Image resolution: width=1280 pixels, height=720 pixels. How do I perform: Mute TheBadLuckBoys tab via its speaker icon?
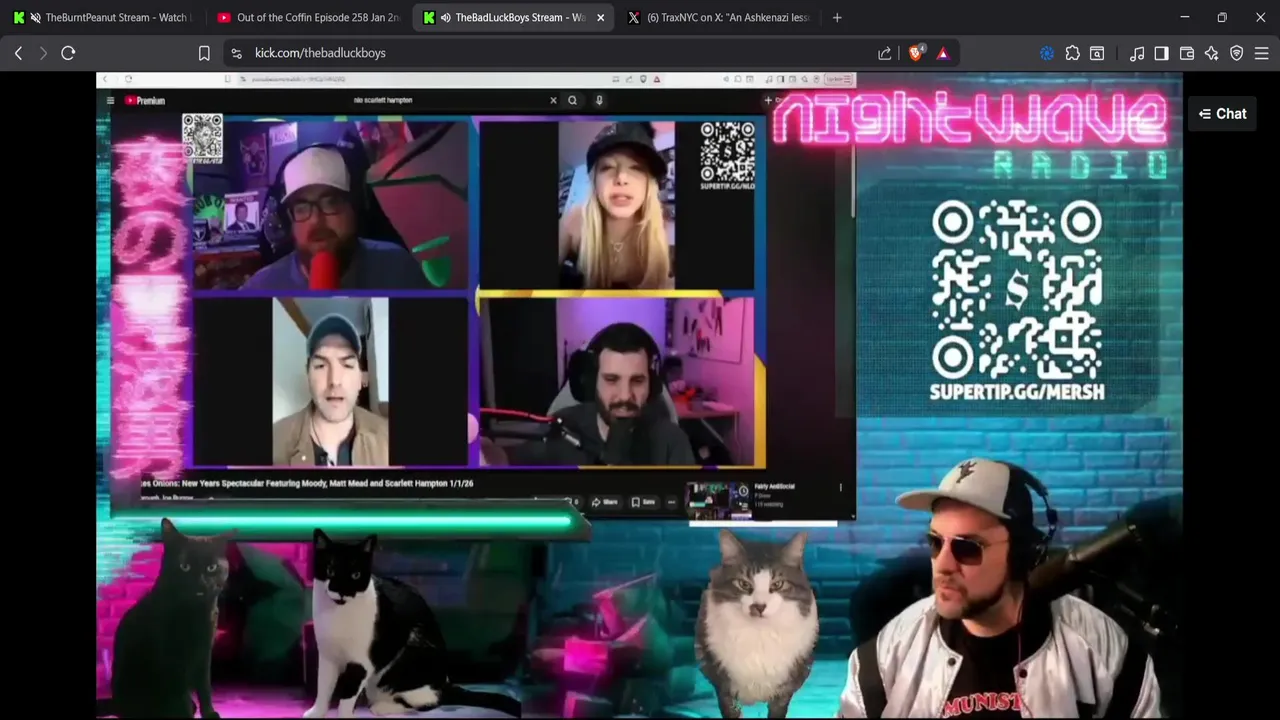click(445, 17)
